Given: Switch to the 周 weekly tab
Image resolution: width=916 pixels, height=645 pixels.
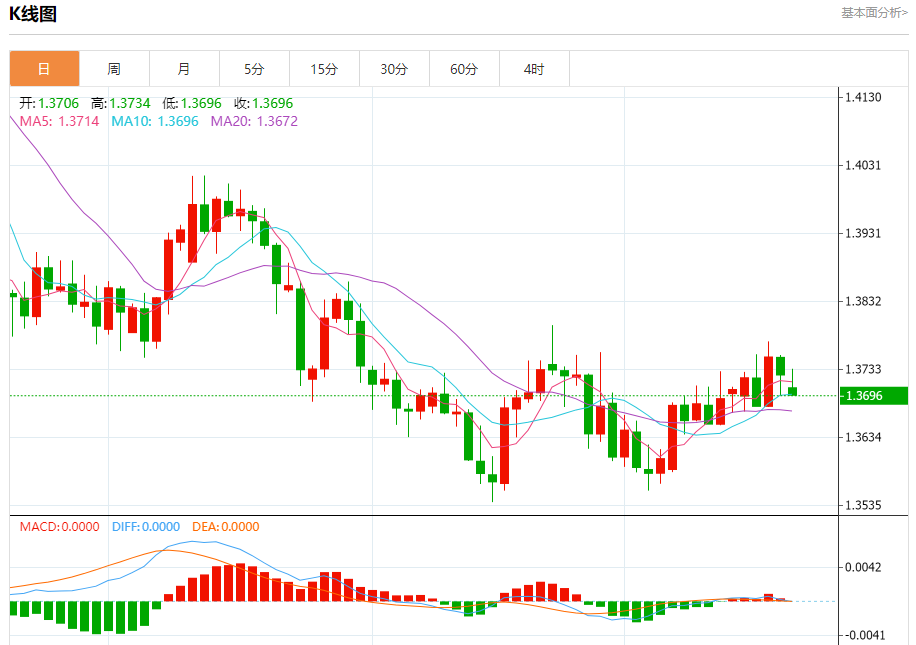Looking at the screenshot, I should click(114, 69).
